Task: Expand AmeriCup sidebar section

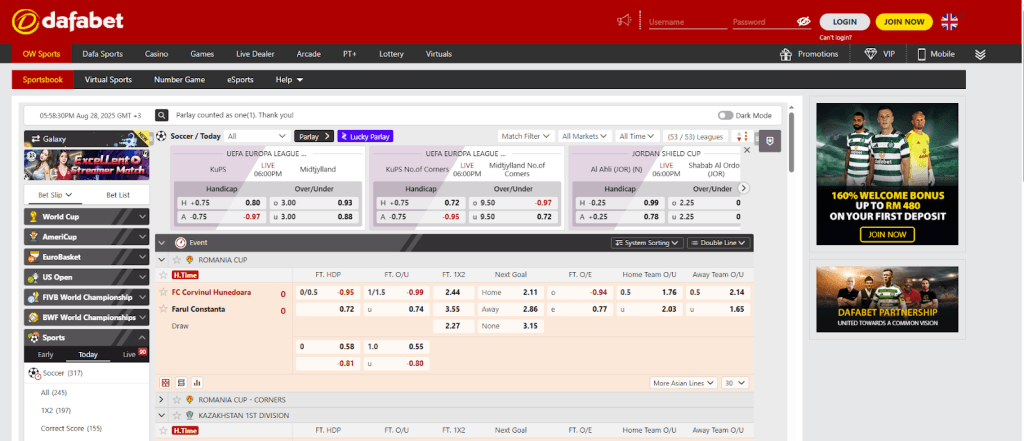Action: pos(86,237)
